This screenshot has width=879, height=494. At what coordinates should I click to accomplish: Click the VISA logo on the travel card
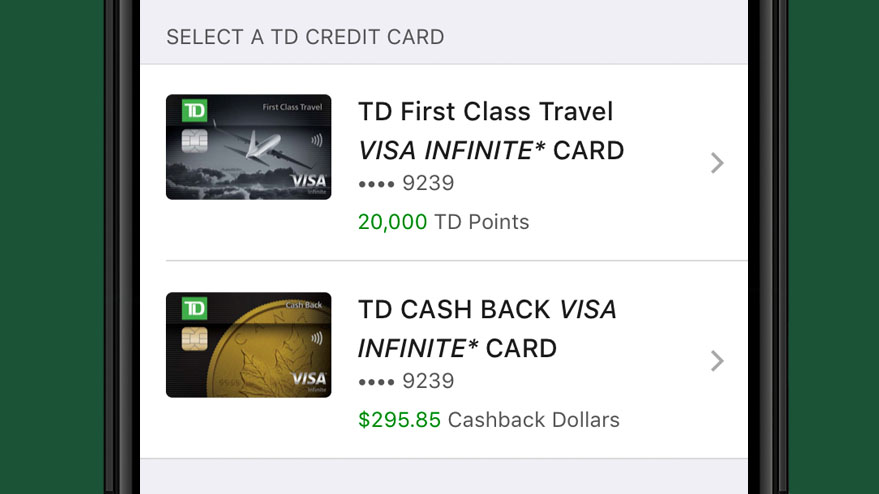coord(309,182)
